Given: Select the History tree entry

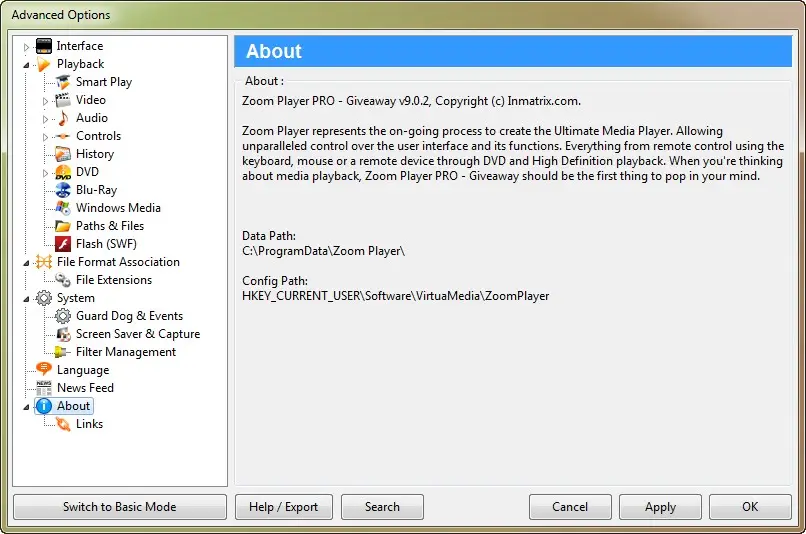Looking at the screenshot, I should pyautogui.click(x=95, y=154).
